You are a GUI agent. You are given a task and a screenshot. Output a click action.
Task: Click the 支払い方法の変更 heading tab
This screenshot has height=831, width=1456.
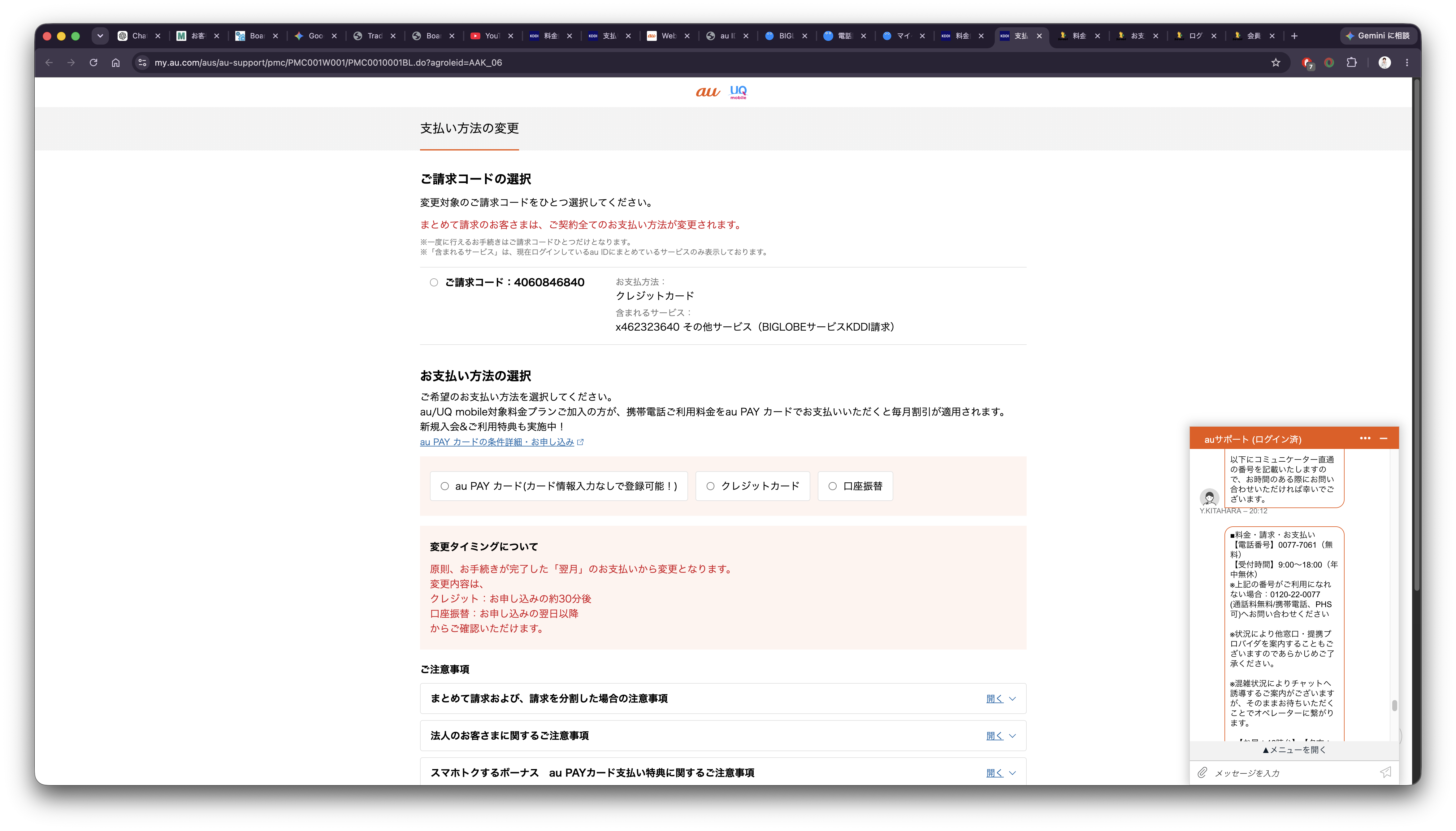470,128
